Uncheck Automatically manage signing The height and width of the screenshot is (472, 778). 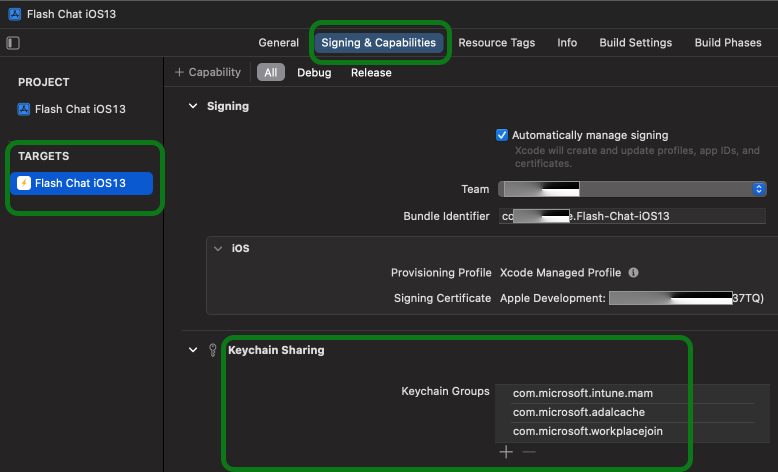pyautogui.click(x=502, y=135)
